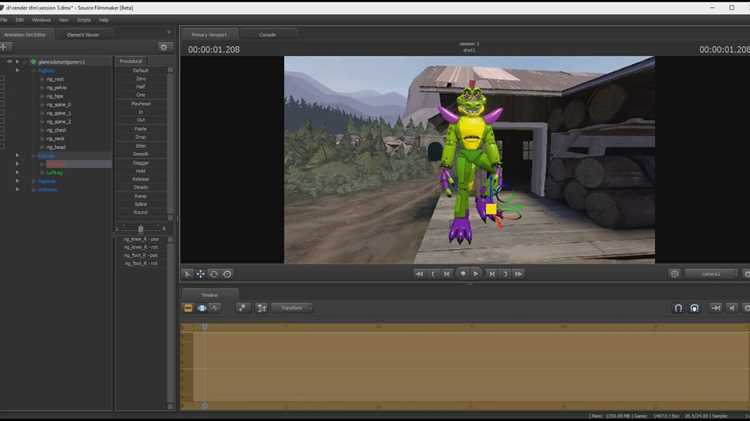Jump to the last frame
The image size is (750, 421).
point(518,274)
